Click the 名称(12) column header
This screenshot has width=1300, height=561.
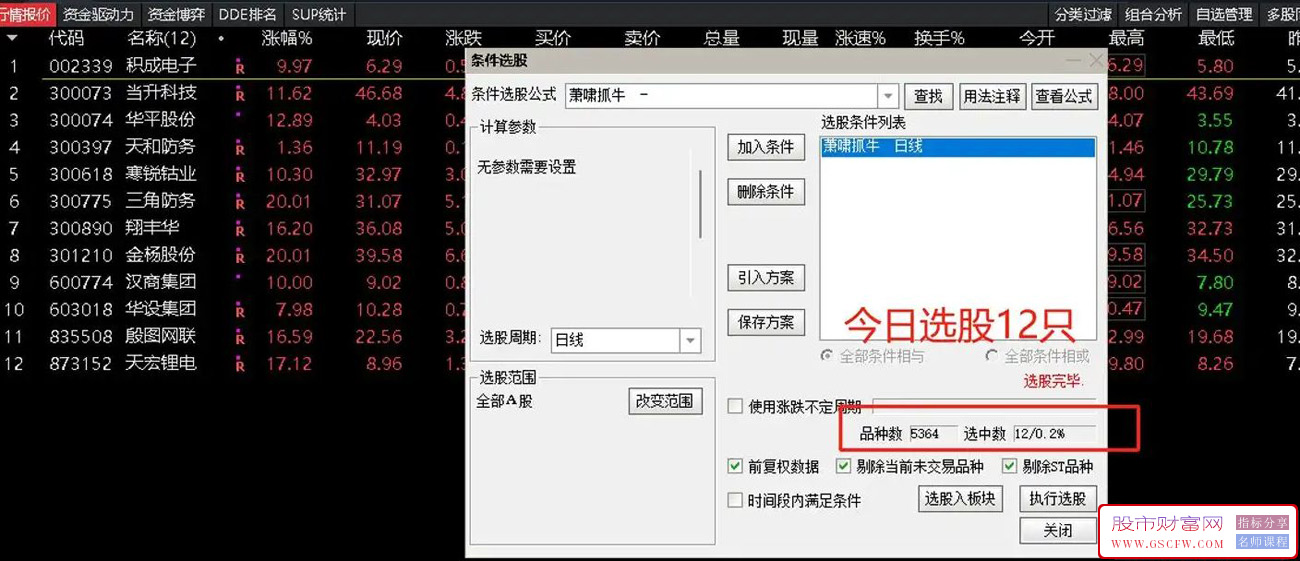(x=162, y=38)
